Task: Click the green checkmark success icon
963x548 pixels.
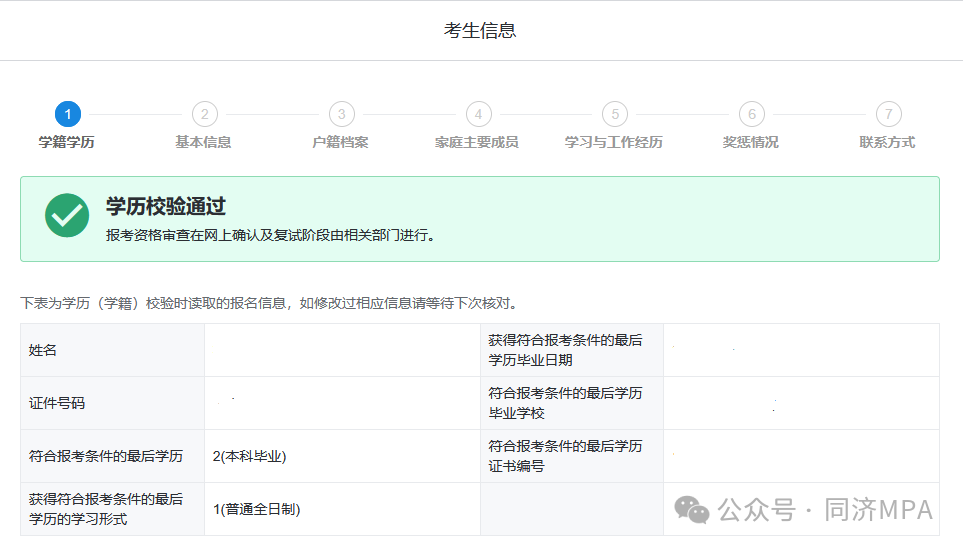Action: pos(67,216)
